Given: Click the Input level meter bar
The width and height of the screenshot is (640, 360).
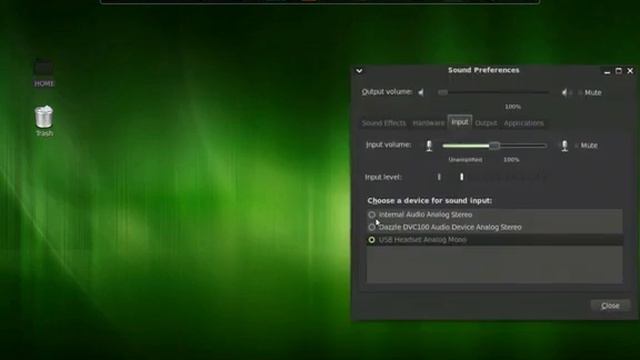Looking at the screenshot, I should point(491,177).
